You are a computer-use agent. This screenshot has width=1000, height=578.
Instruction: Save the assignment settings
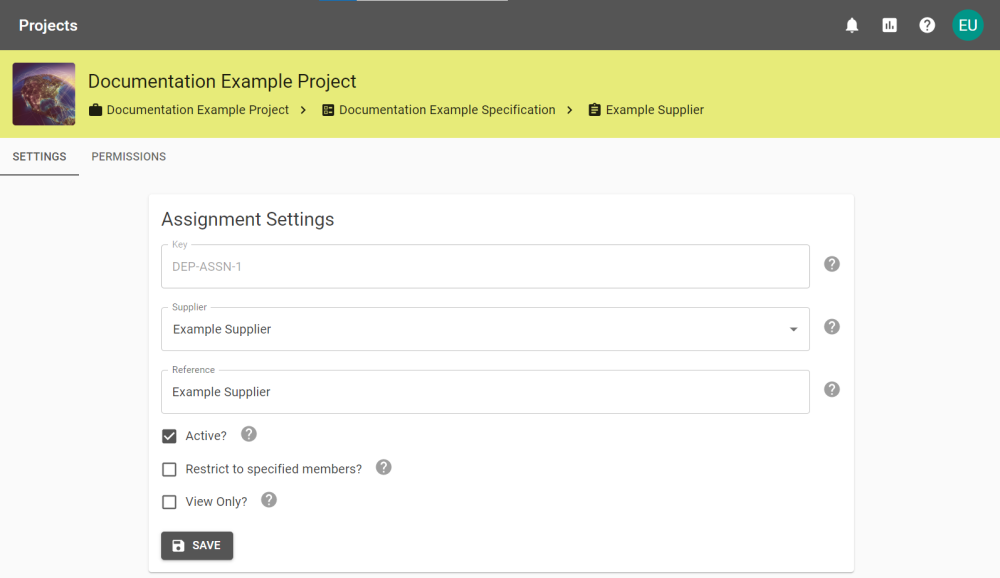click(197, 545)
